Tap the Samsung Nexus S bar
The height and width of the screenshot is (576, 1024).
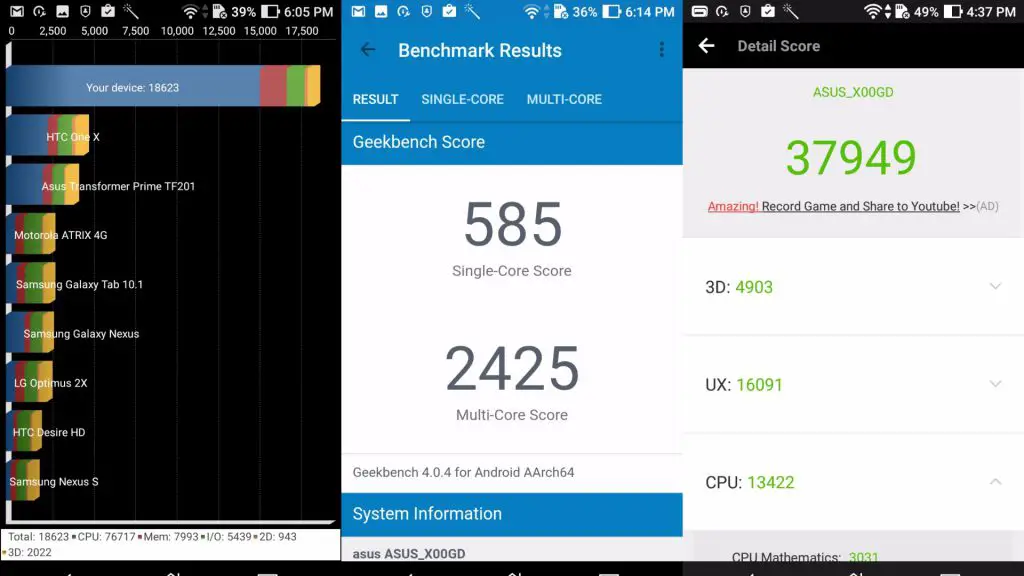click(23, 481)
